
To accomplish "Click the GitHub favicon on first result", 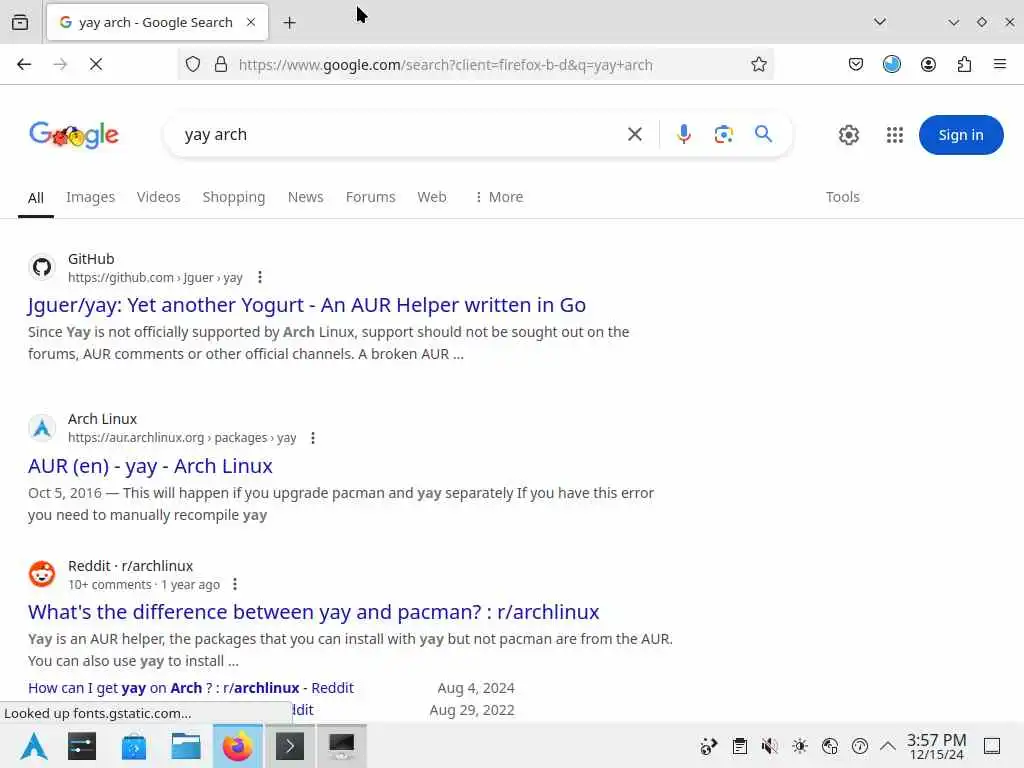I will pos(42,267).
